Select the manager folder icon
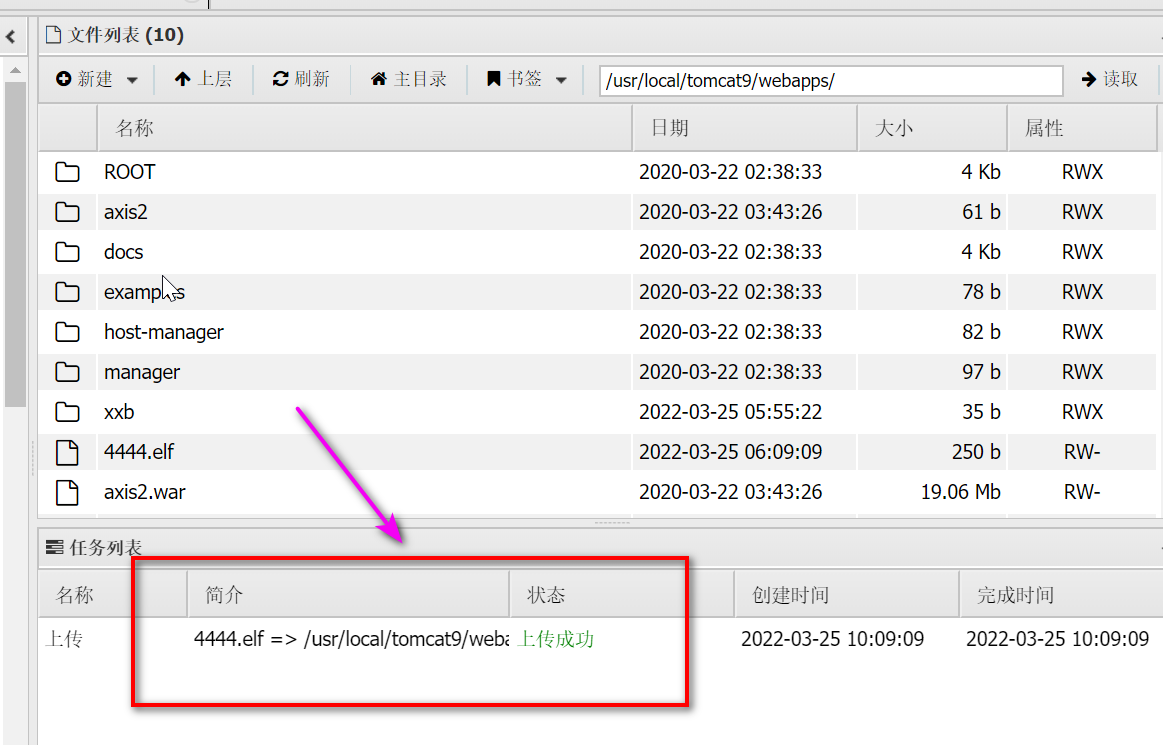The height and width of the screenshot is (745, 1163). click(x=67, y=372)
